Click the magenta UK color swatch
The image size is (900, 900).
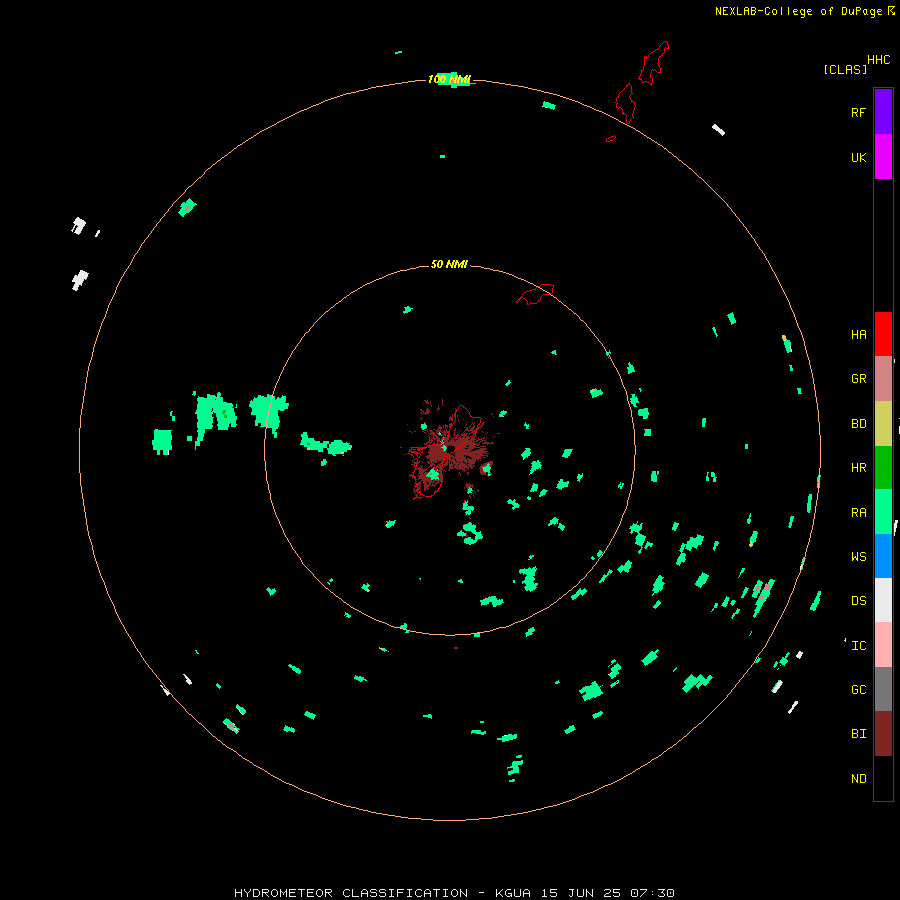(883, 157)
